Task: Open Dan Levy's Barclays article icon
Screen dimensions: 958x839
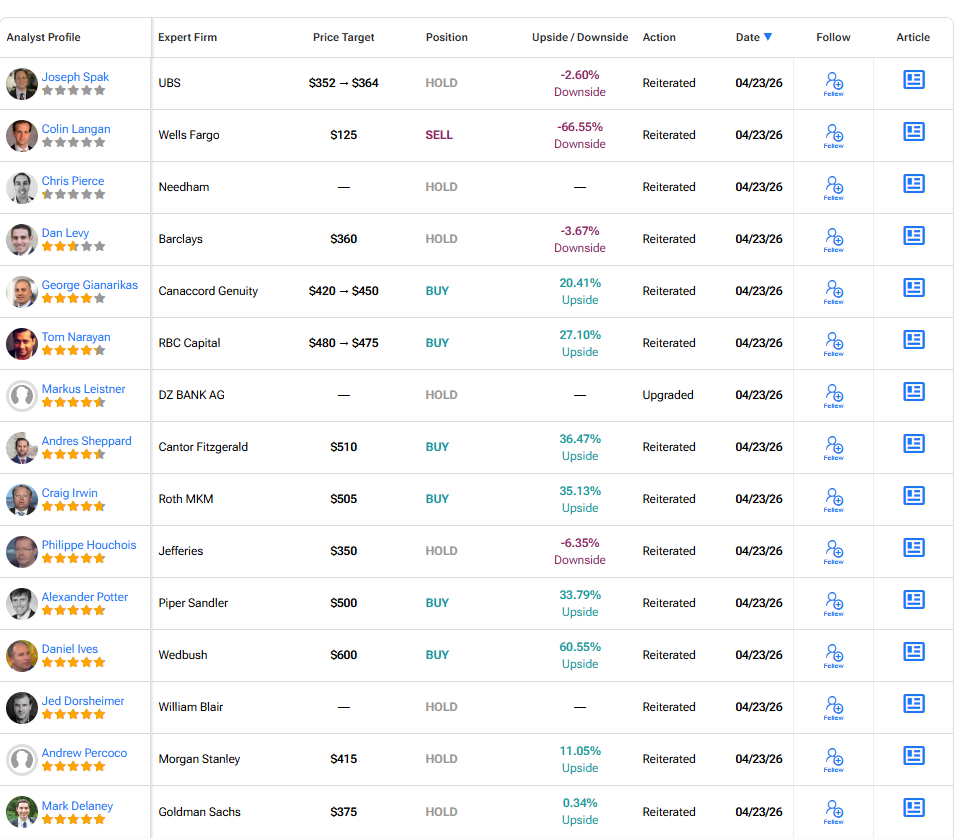Action: click(913, 236)
